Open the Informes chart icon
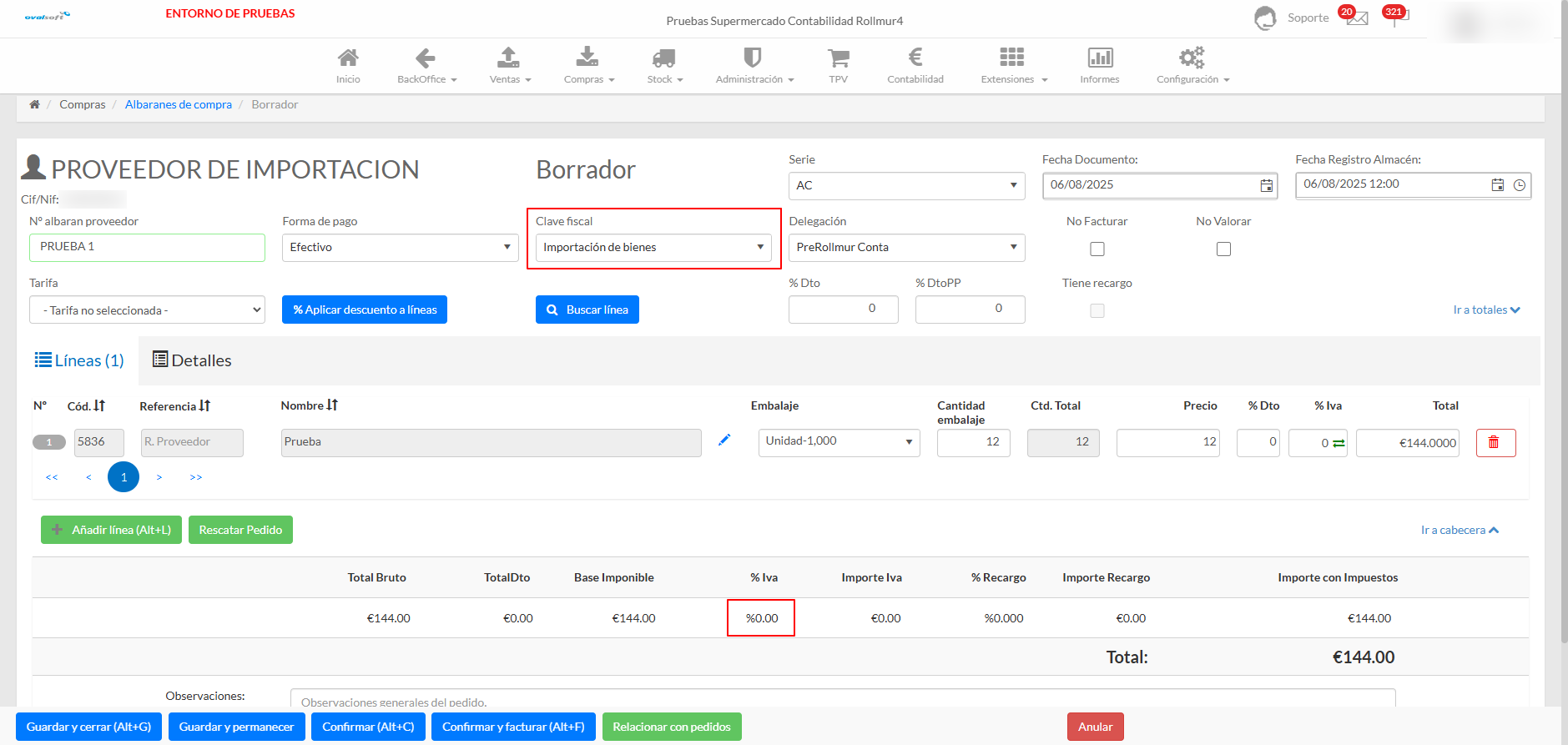1568x745 pixels. (1099, 58)
